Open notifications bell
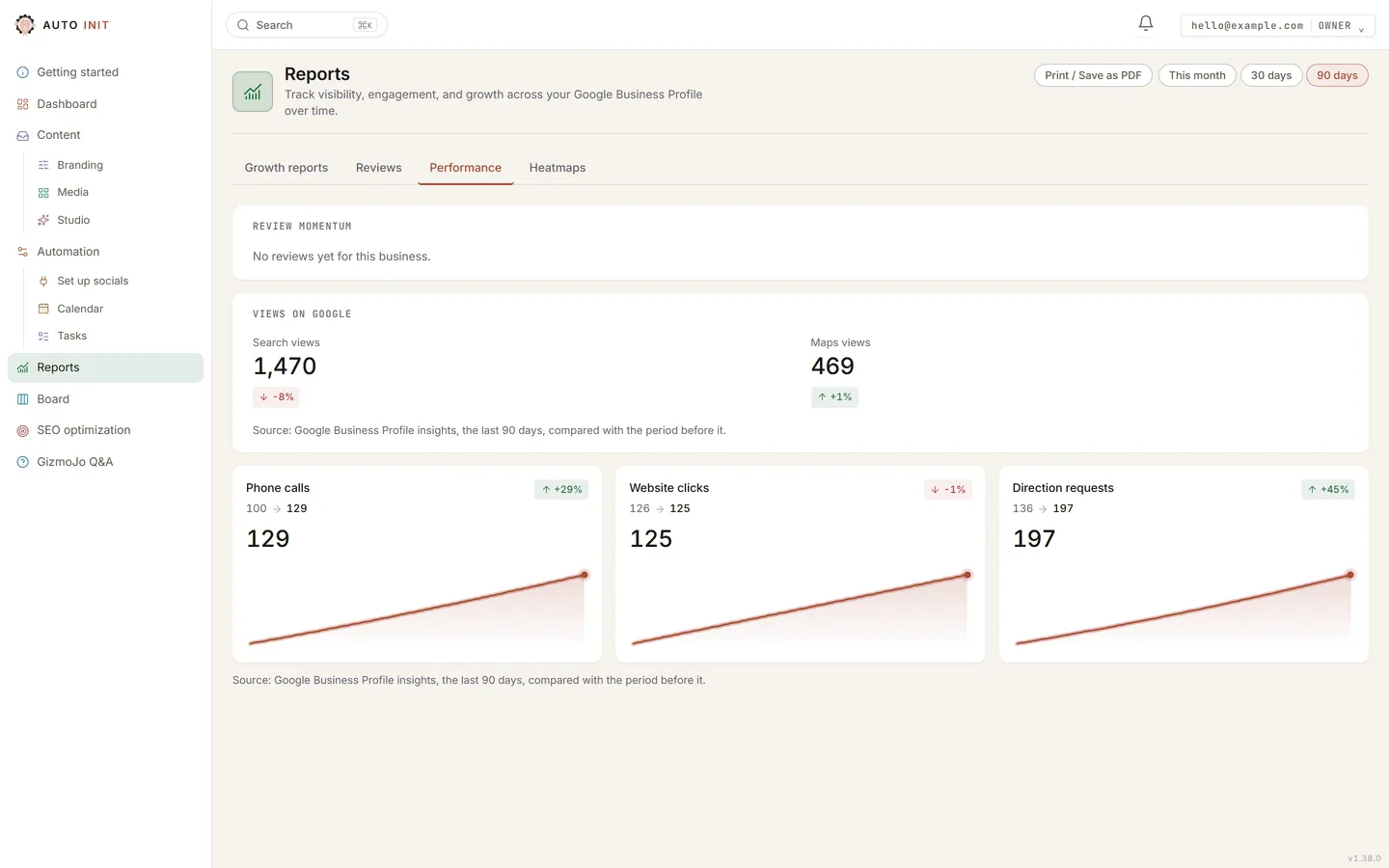The height and width of the screenshot is (868, 1389). coord(1146,24)
